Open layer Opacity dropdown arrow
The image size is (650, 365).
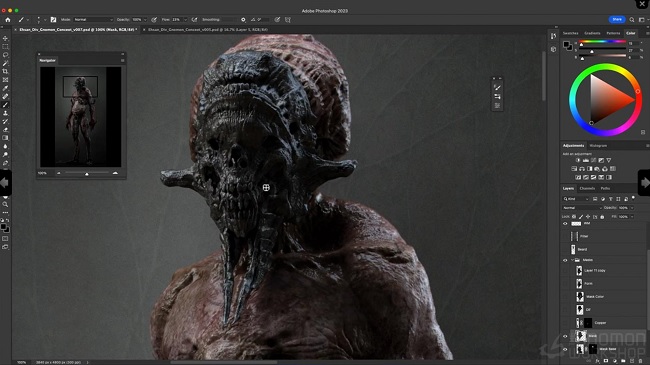(x=632, y=208)
